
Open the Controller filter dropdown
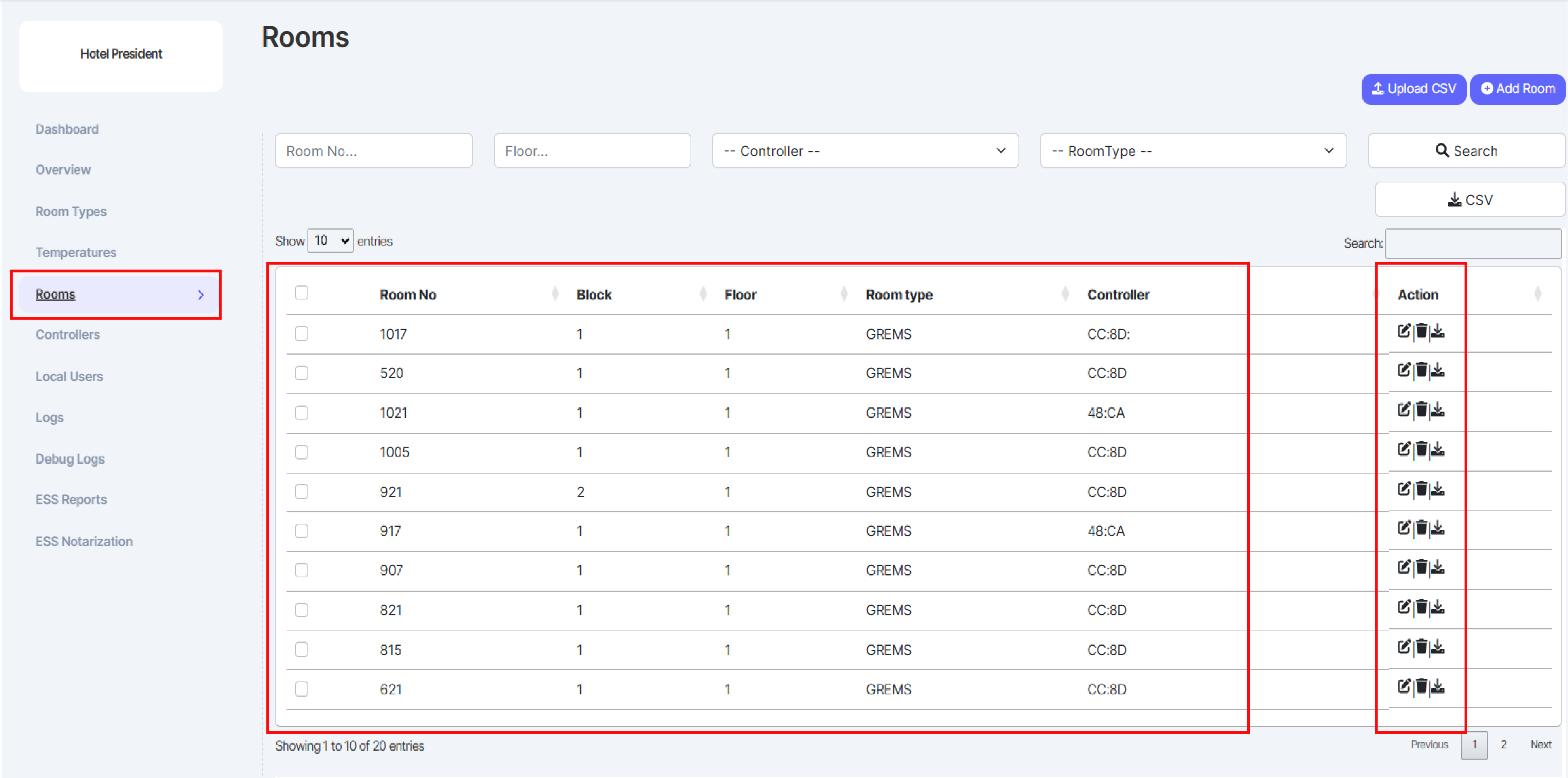[864, 151]
